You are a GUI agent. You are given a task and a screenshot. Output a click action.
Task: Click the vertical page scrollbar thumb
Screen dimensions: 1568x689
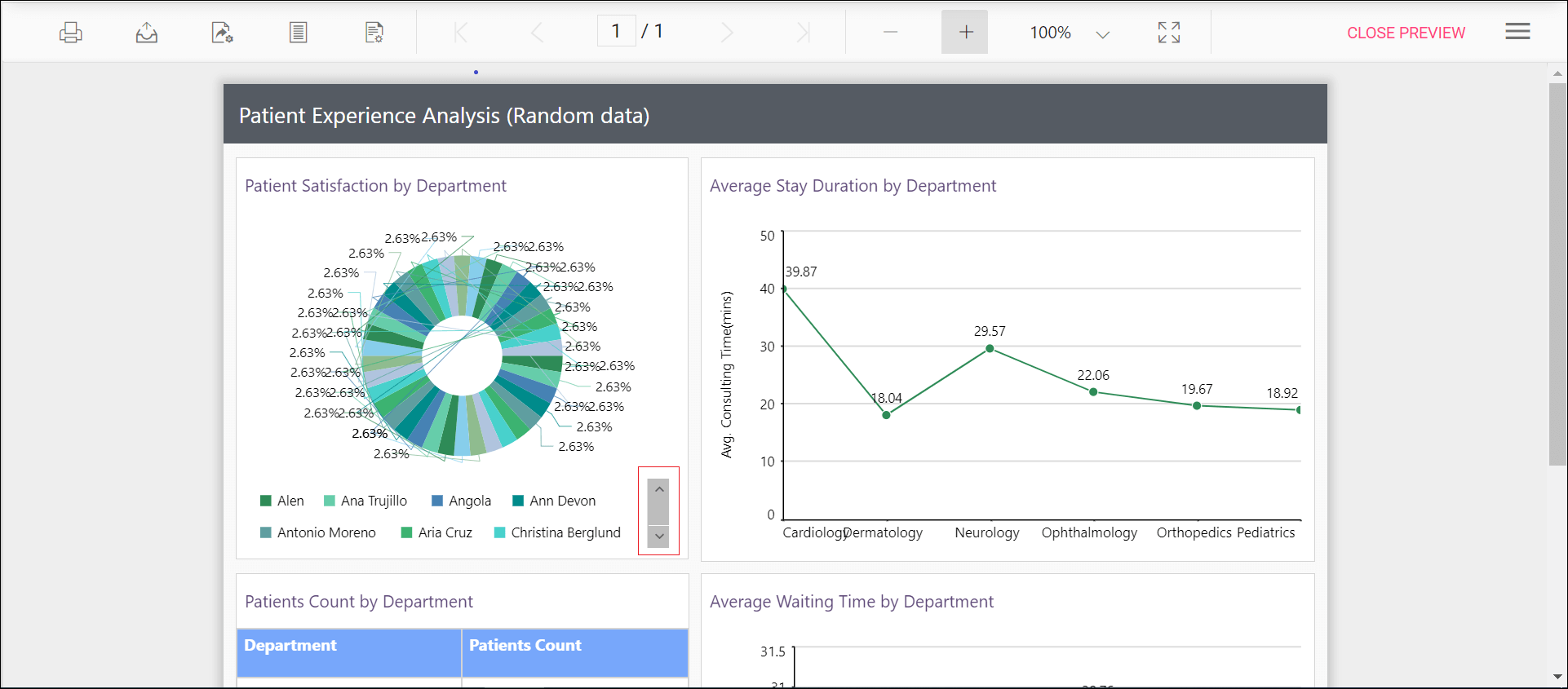tap(1557, 274)
